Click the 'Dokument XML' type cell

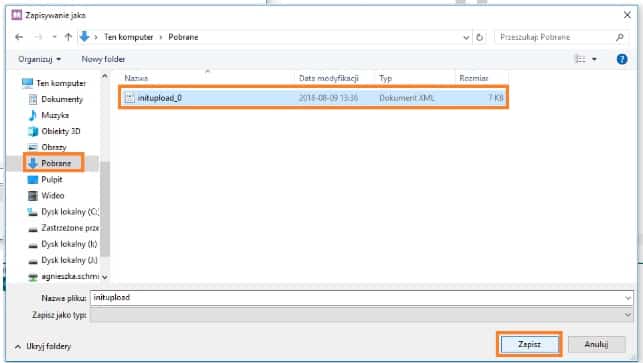point(407,98)
